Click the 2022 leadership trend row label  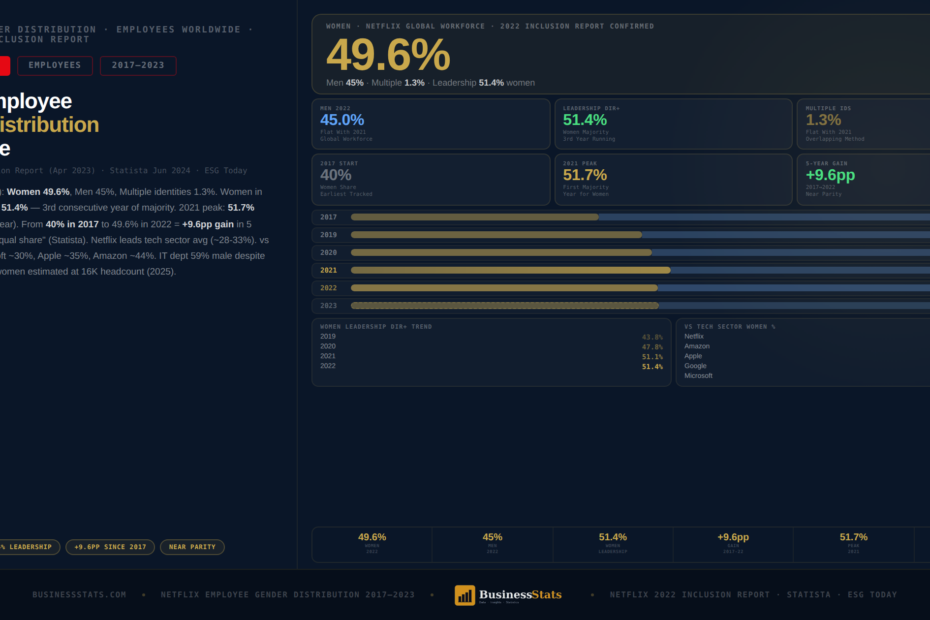tap(328, 366)
